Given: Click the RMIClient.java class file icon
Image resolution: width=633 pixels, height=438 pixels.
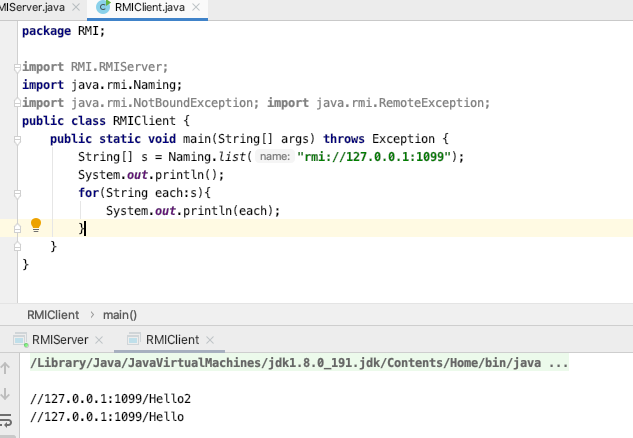Looking at the screenshot, I should pos(103,7).
